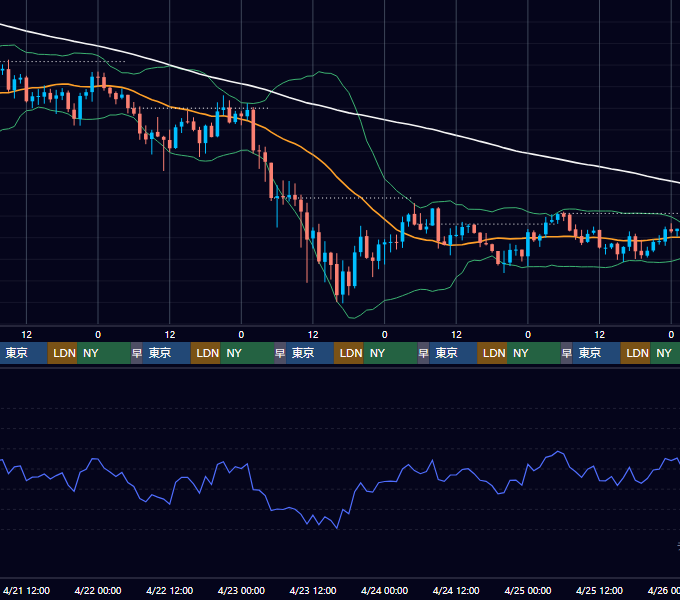Select the 東京 session block on 4/22
Viewport: 680px width, 600px height.
pyautogui.click(x=167, y=353)
